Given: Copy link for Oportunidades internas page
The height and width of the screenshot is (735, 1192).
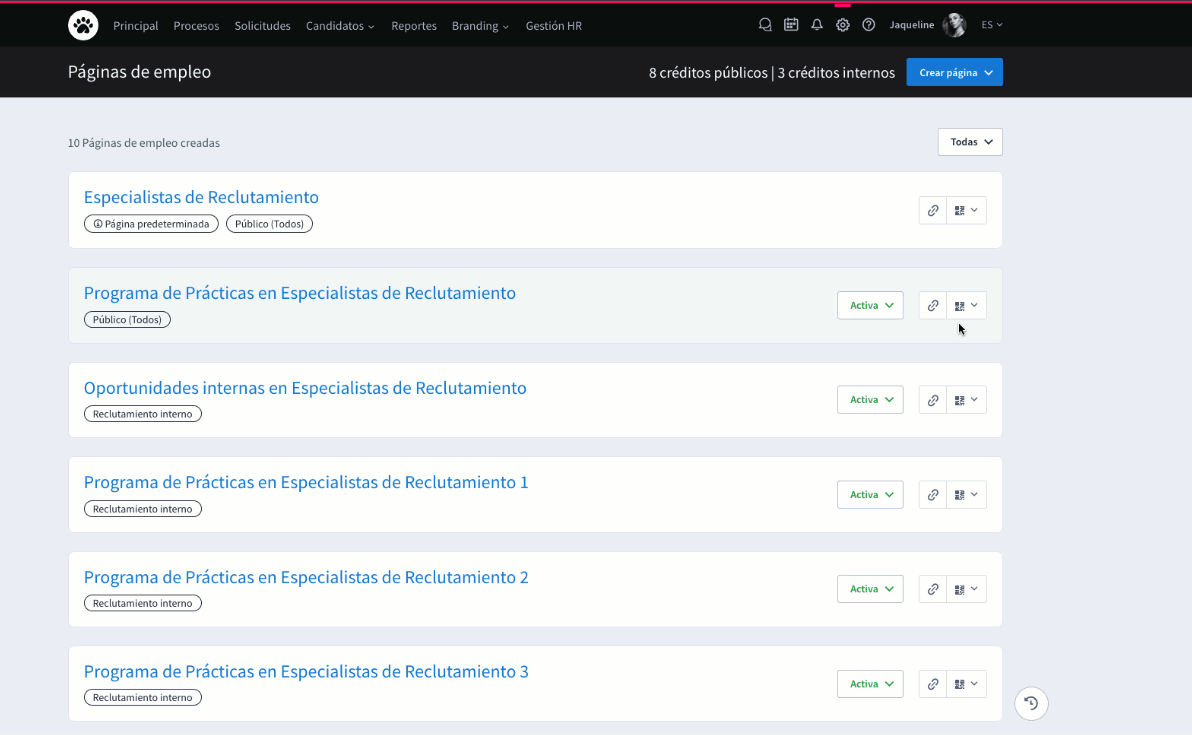Looking at the screenshot, I should point(933,399).
